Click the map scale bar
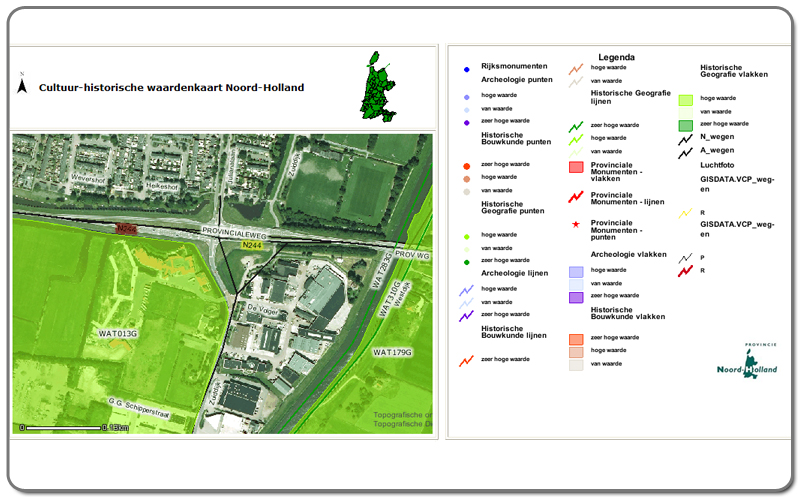The height and width of the screenshot is (500, 800). tap(74, 428)
